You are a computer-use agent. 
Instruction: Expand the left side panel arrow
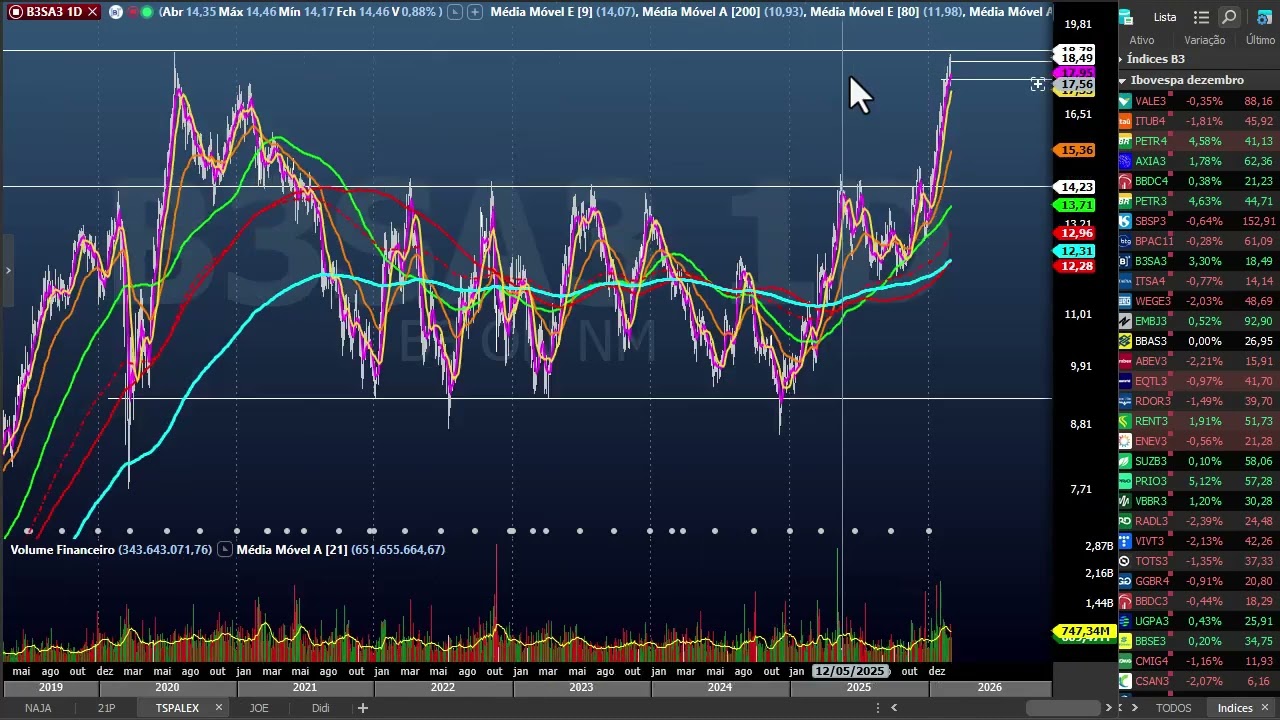8,270
